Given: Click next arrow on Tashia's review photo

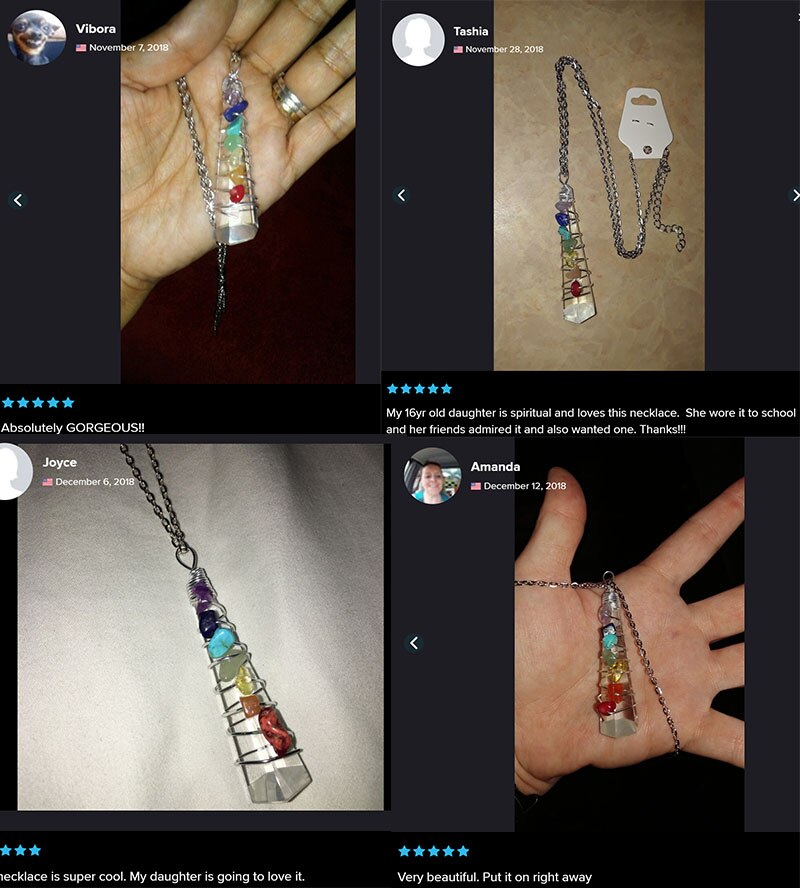Looking at the screenshot, I should [794, 195].
